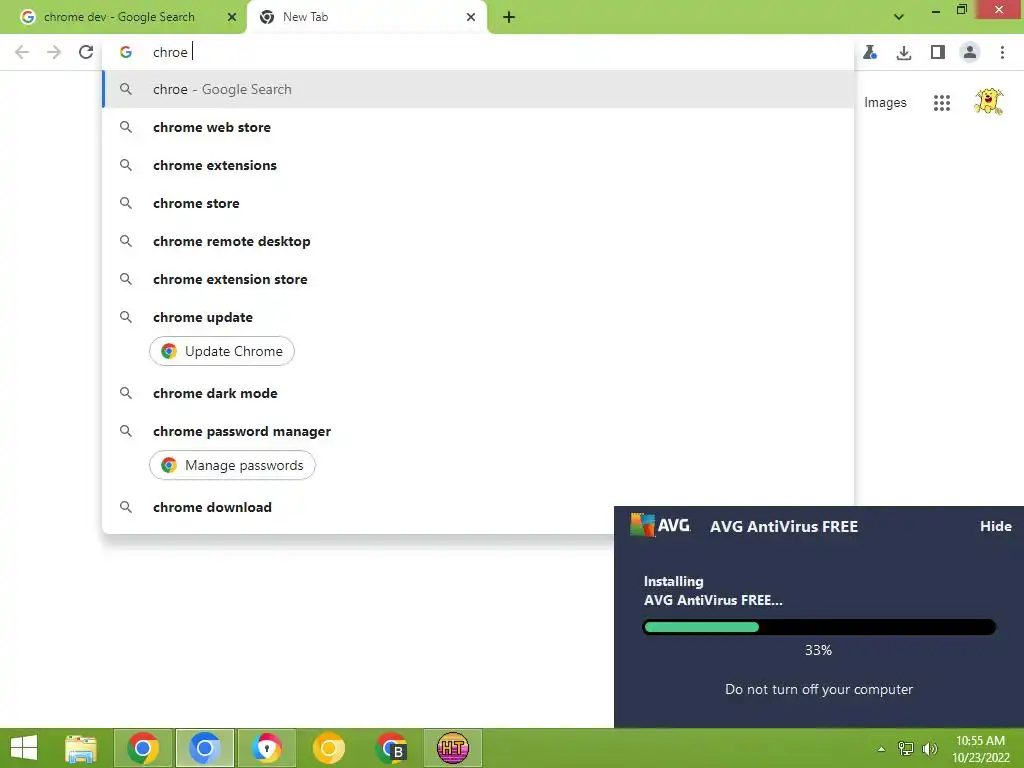Open the HT app on taskbar
This screenshot has height=768, width=1024.
point(453,748)
